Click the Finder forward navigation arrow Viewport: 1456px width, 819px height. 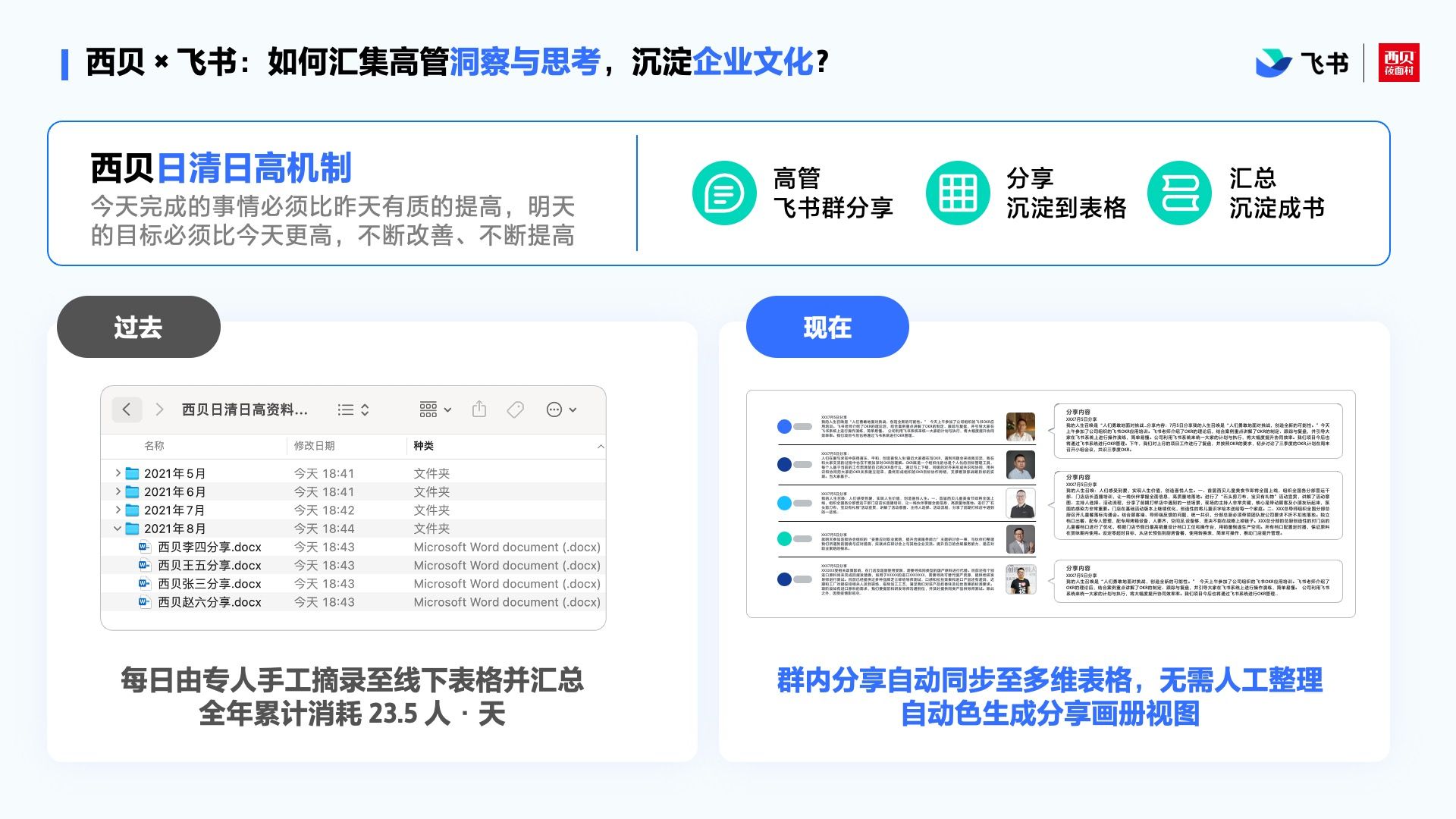tap(159, 409)
